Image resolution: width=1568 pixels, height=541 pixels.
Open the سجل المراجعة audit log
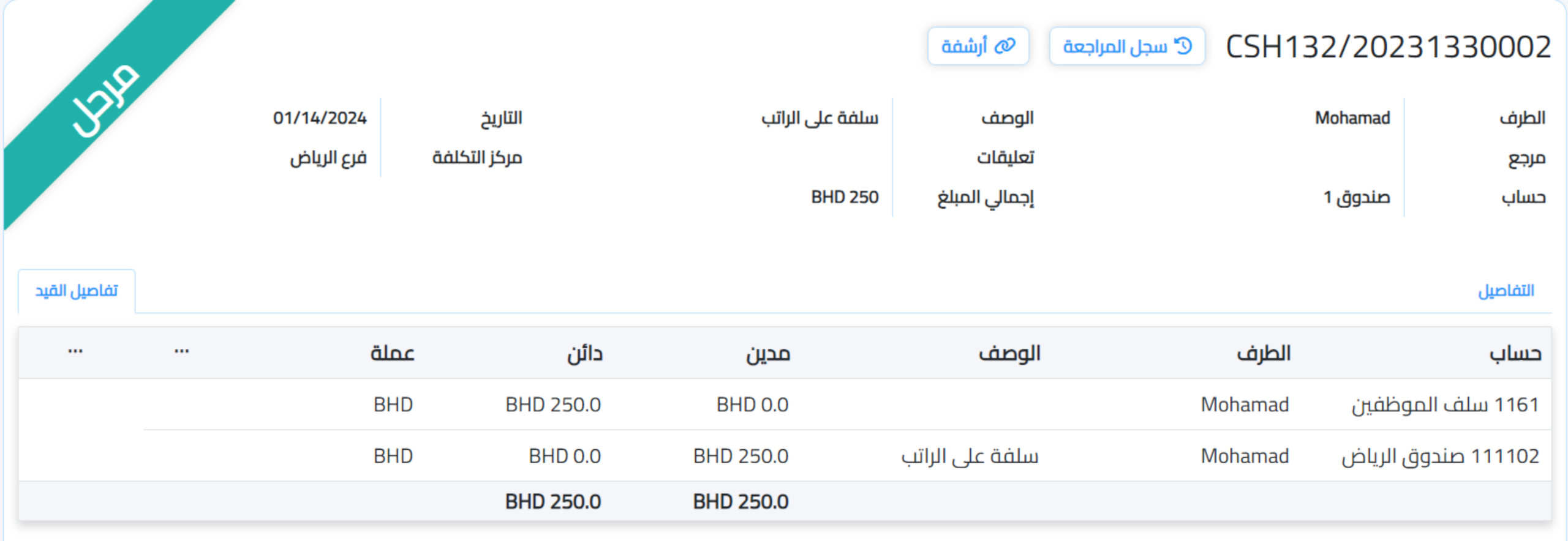tap(1127, 45)
